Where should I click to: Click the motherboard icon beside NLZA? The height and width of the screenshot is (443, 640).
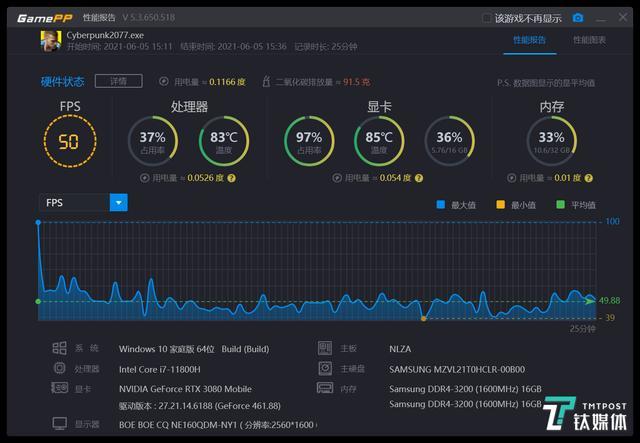tap(323, 349)
